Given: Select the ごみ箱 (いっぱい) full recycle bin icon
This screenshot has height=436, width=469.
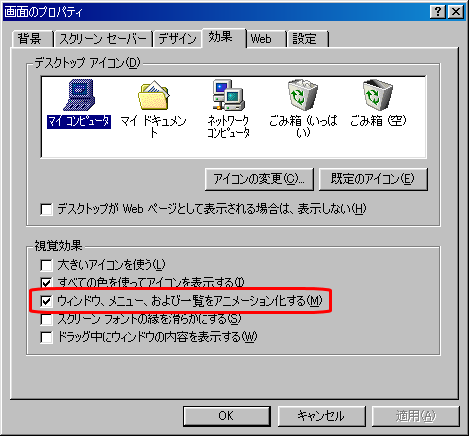Looking at the screenshot, I should tap(303, 108).
